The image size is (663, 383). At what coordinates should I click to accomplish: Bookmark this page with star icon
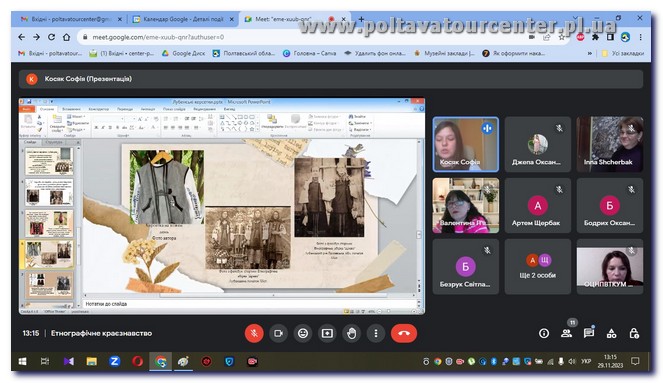(562, 37)
